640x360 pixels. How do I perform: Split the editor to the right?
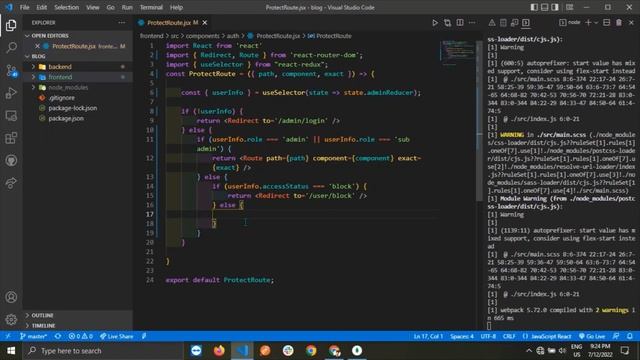coord(460,23)
